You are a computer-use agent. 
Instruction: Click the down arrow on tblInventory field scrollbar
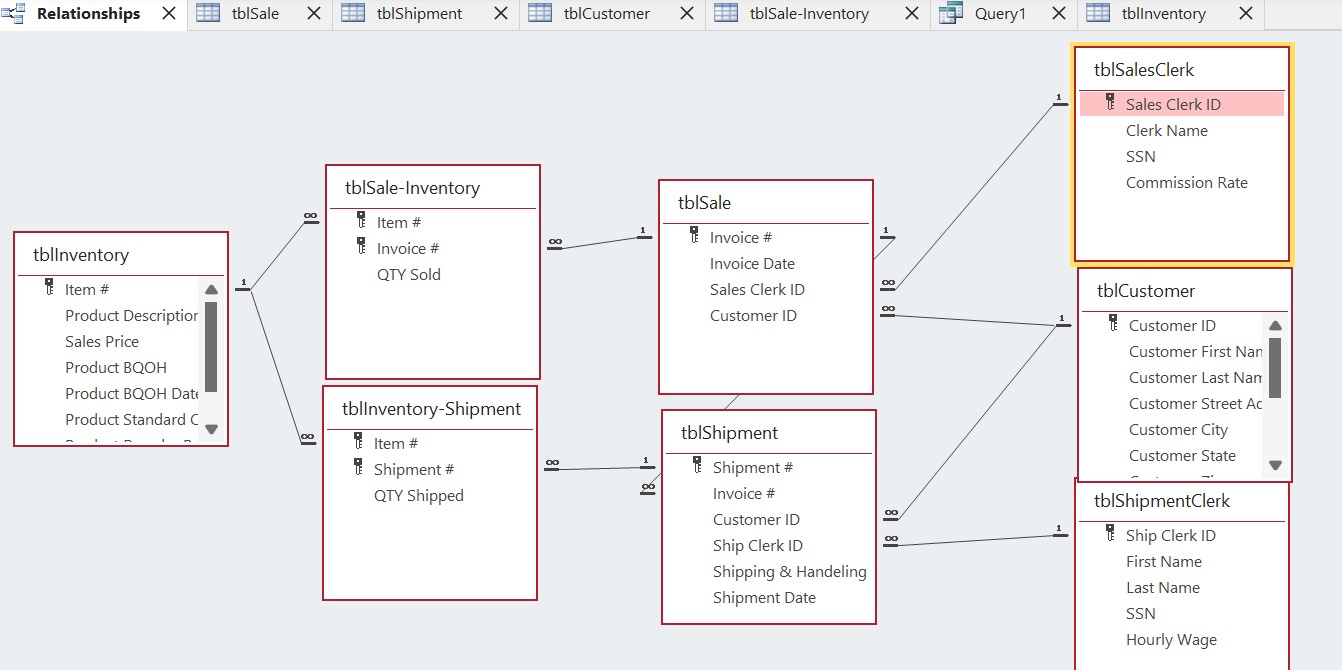point(211,428)
